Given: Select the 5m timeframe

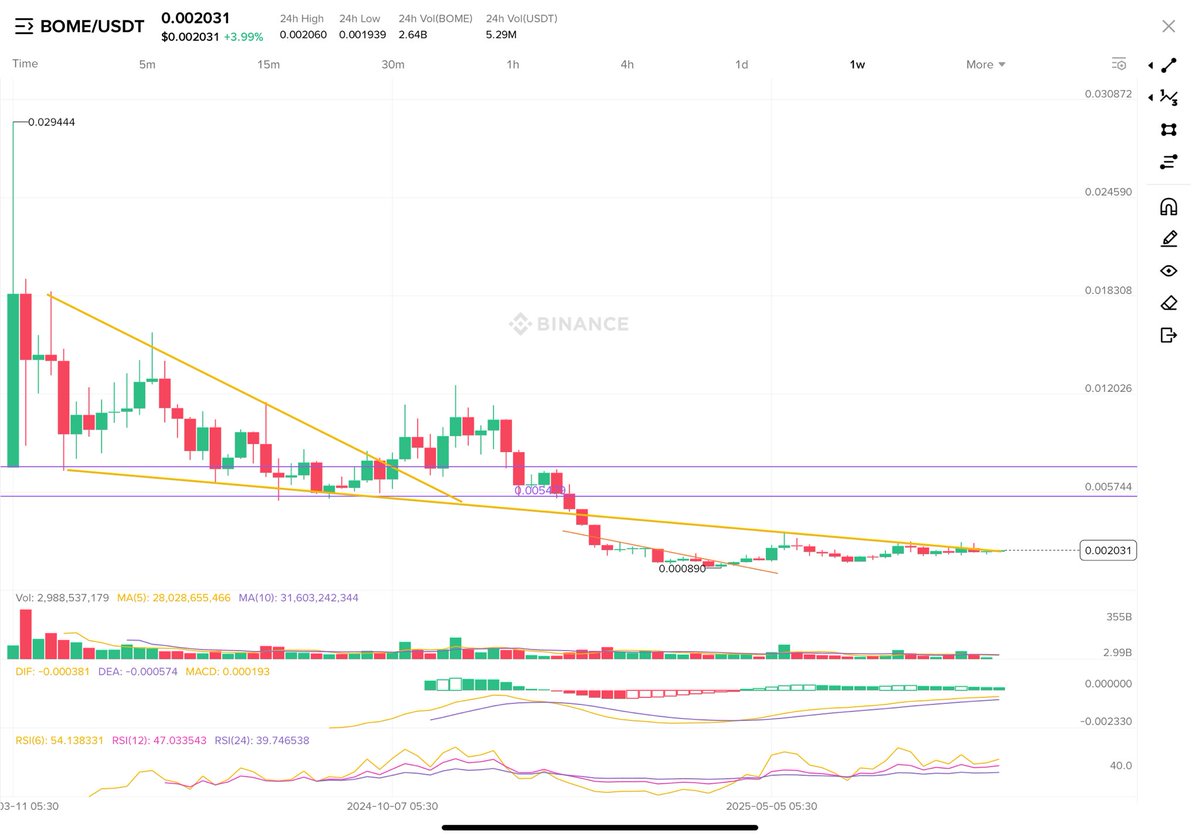Looking at the screenshot, I should [x=147, y=64].
